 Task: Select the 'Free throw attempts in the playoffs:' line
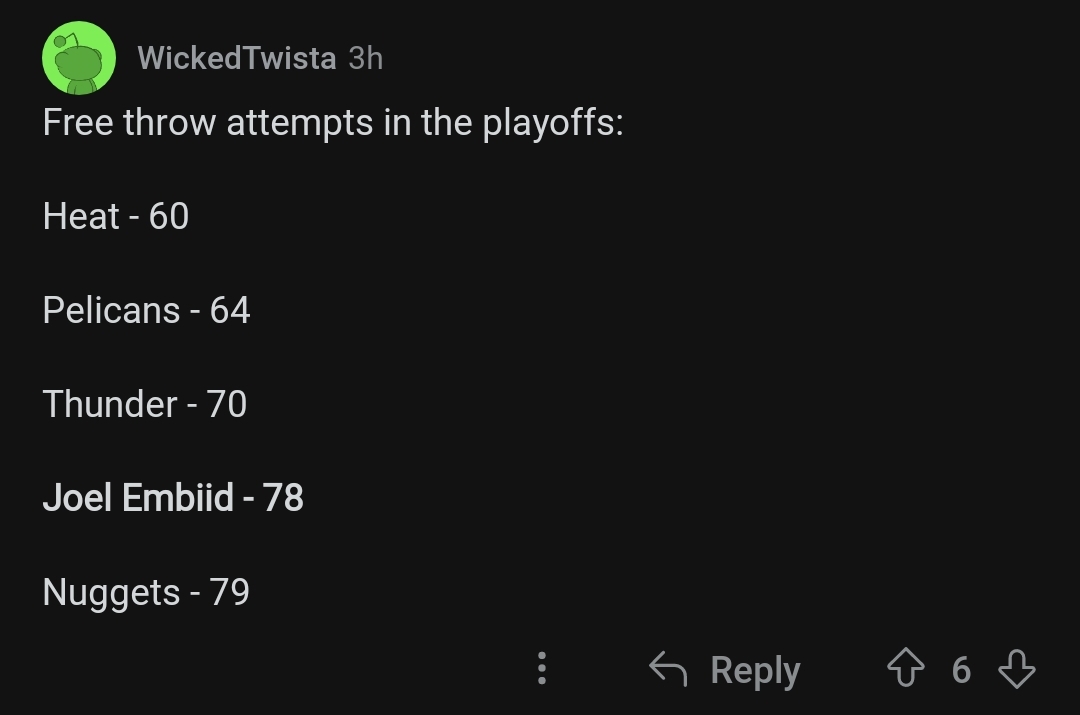pyautogui.click(x=333, y=123)
